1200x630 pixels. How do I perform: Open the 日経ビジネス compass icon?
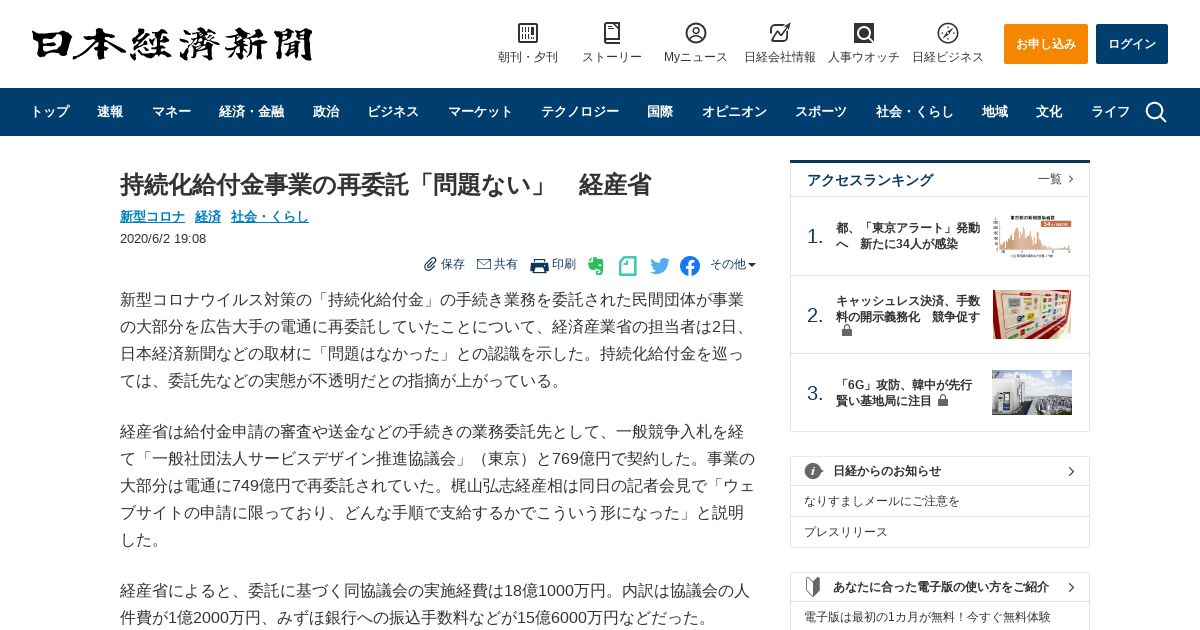point(948,33)
